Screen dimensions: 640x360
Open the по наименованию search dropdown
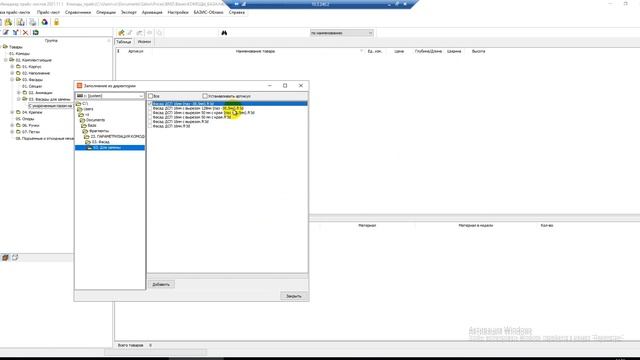(x=370, y=33)
